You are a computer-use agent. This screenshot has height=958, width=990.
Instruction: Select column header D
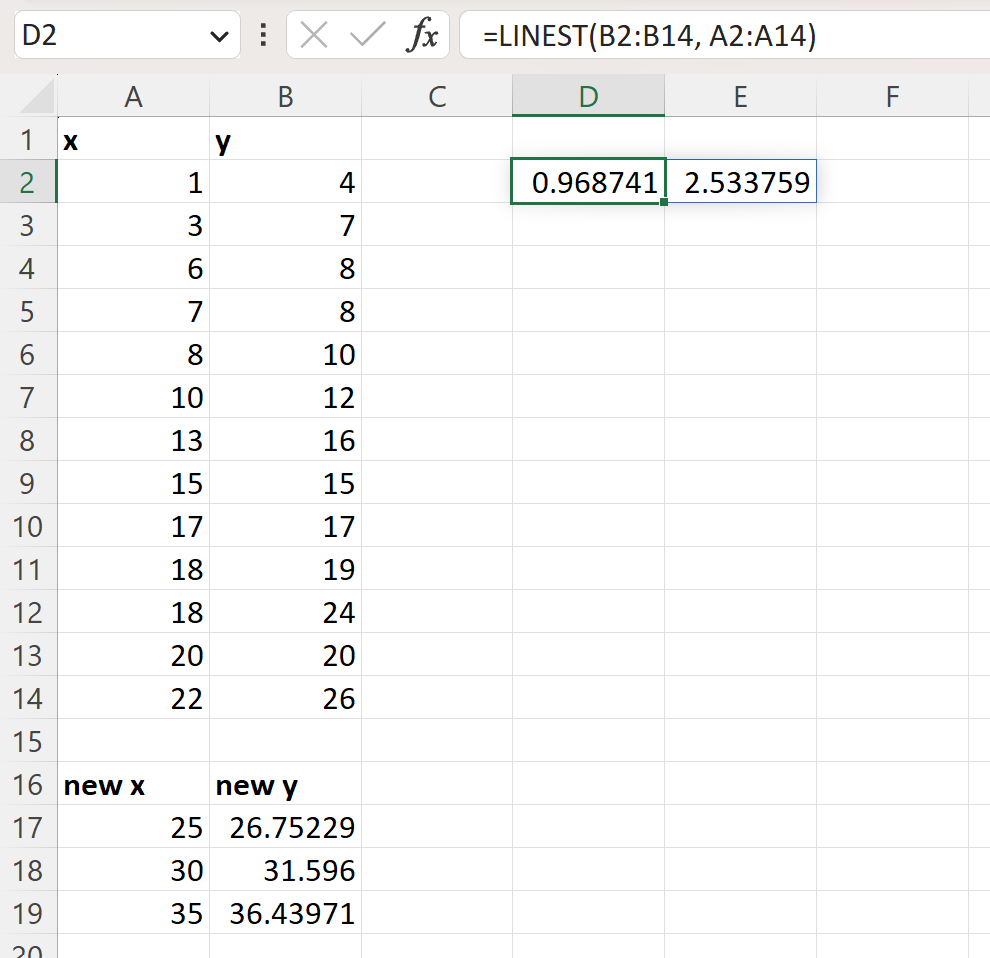(588, 97)
